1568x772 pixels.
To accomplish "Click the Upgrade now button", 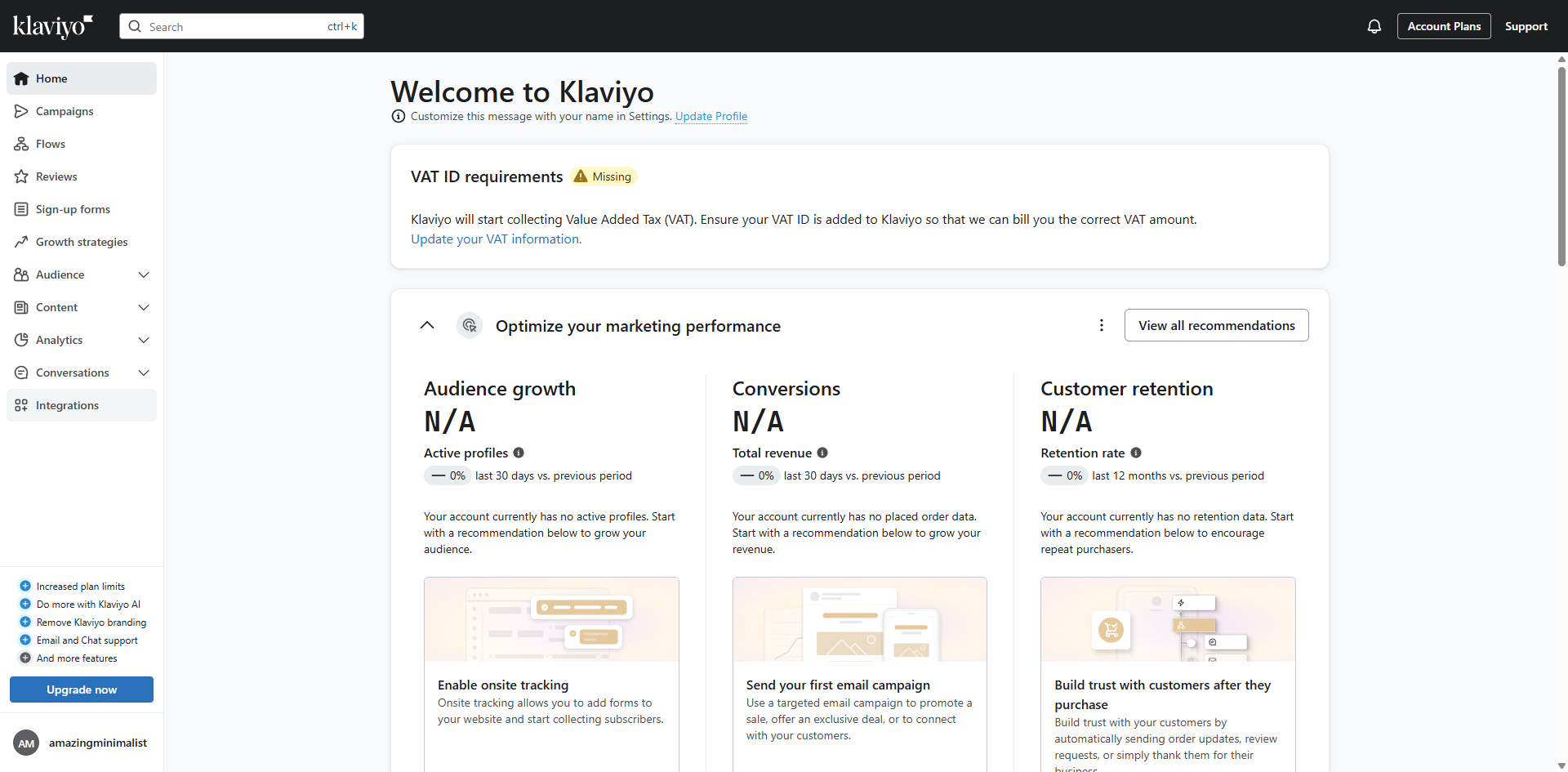I will tap(82, 689).
